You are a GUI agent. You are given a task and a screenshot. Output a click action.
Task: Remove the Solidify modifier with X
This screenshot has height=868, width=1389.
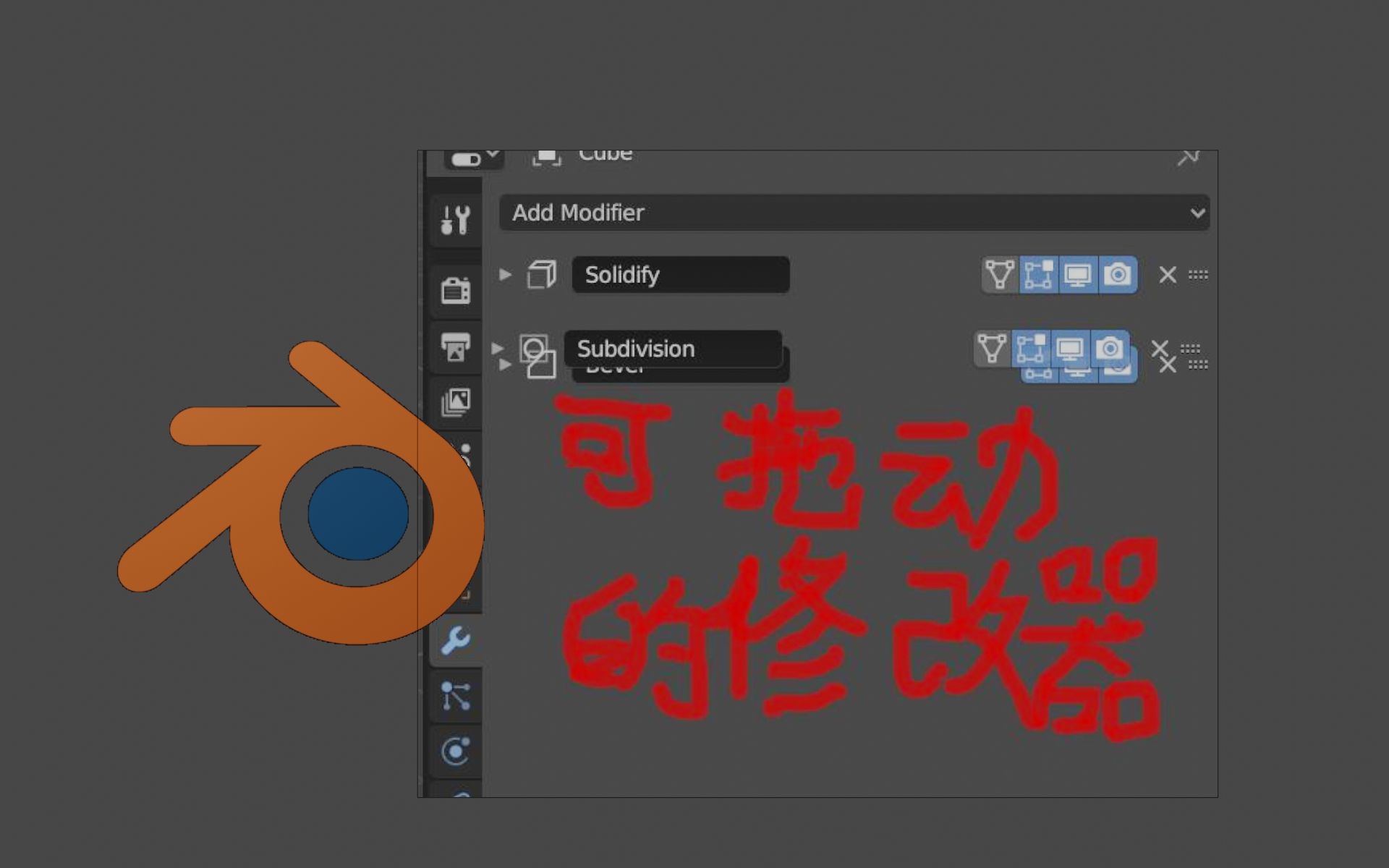[x=1168, y=275]
